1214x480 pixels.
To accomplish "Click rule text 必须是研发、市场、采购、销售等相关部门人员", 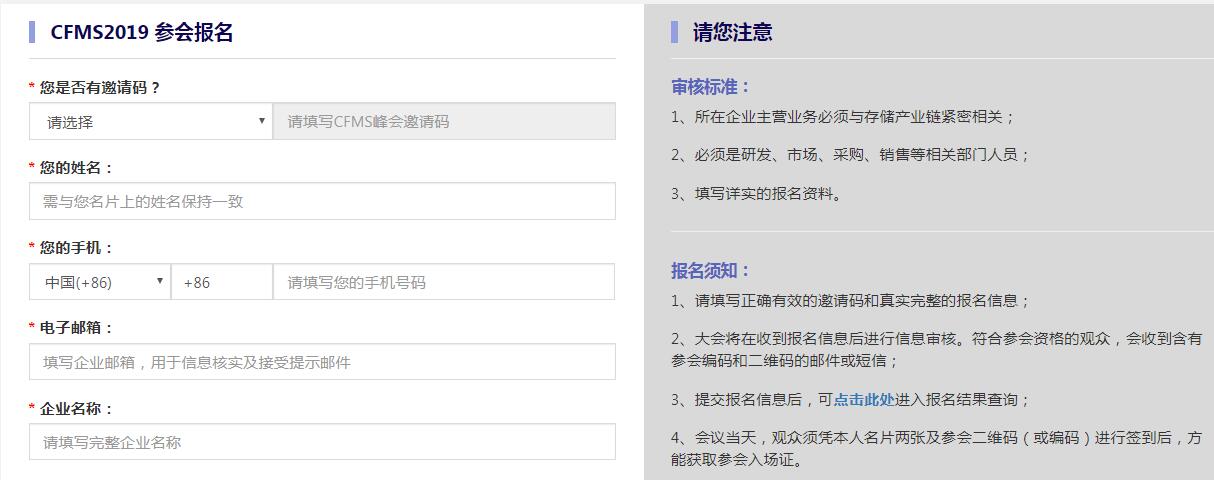I will pyautogui.click(x=856, y=155).
